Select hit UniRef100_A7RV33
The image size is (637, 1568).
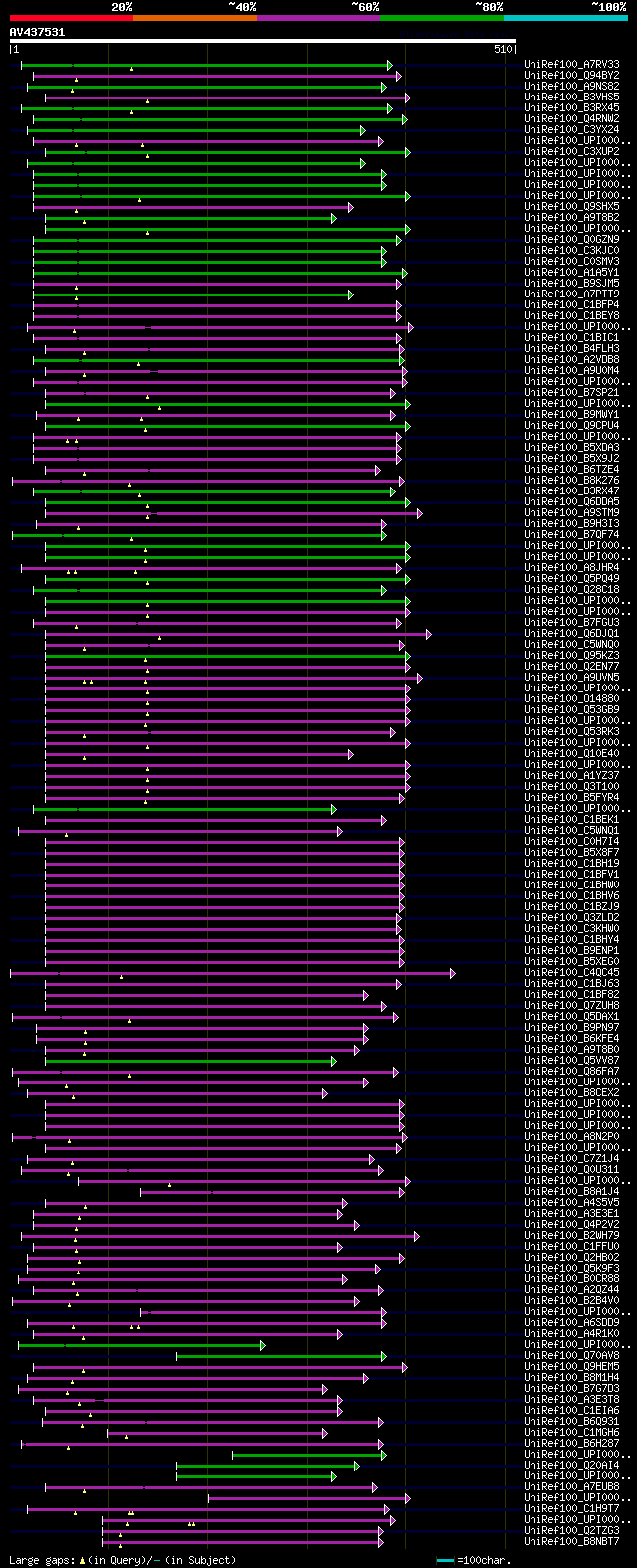coord(571,65)
